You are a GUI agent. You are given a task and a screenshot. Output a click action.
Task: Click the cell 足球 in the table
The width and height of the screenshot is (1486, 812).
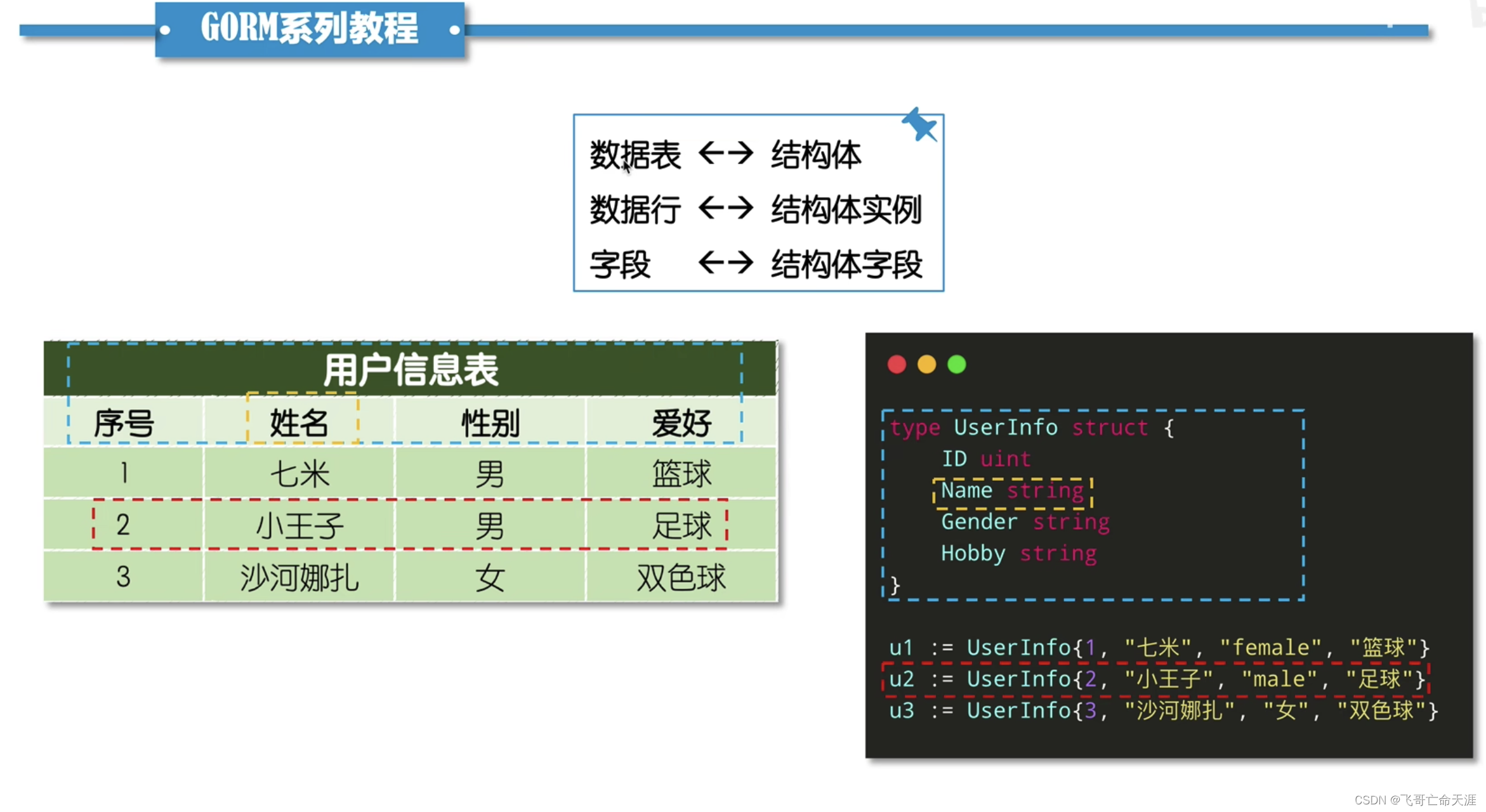point(681,525)
